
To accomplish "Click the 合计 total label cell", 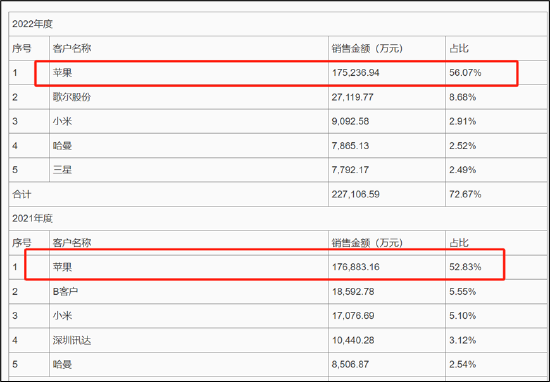I will tap(169, 194).
